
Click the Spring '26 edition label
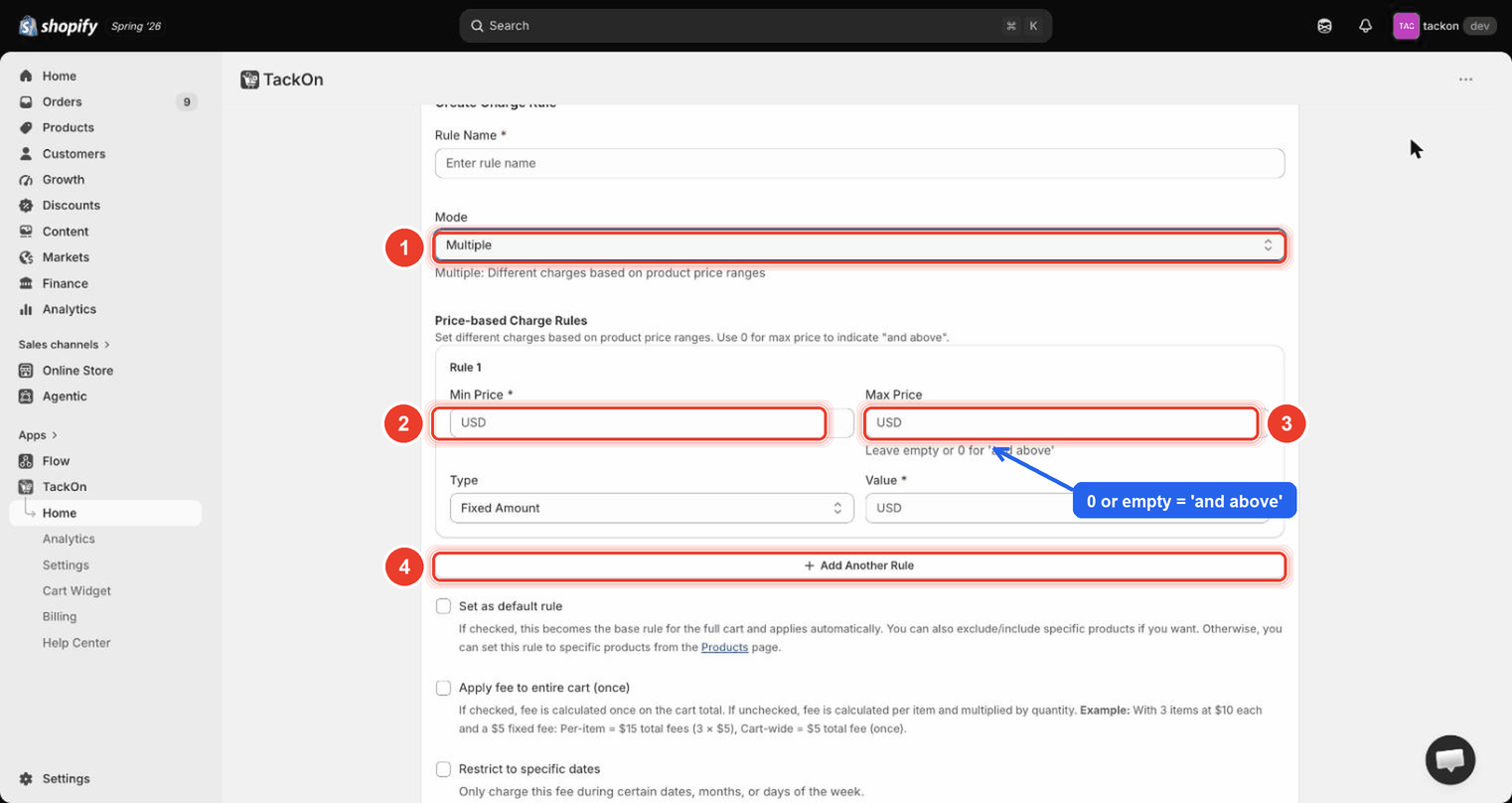136,27
